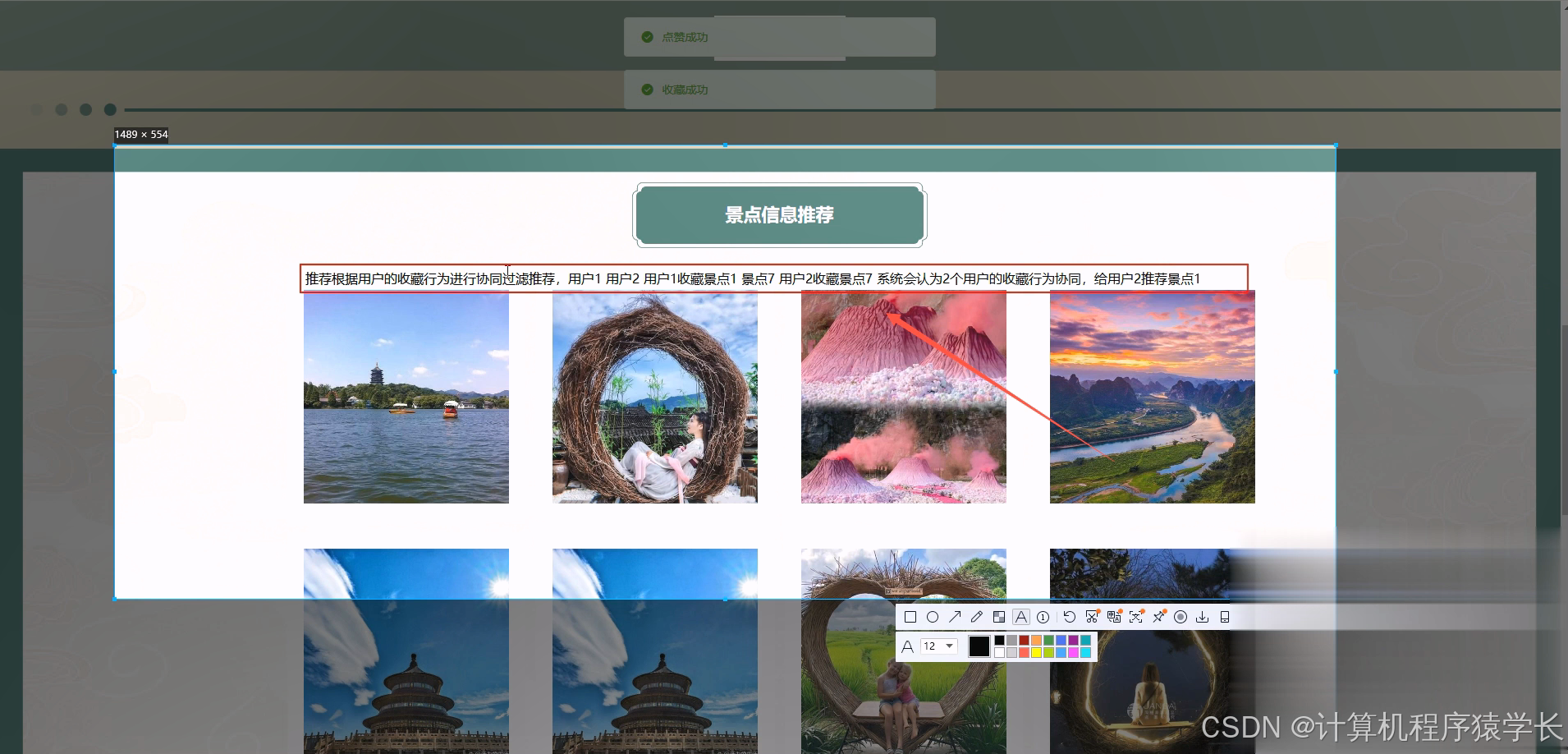Select the pencil drawing tool

[x=977, y=617]
